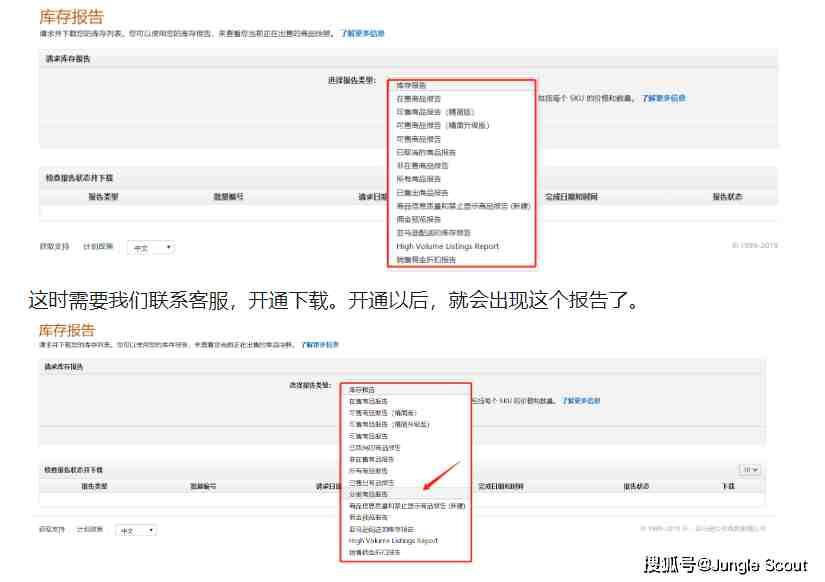Viewport: 825px width, 582px height.
Task: Select High Volume Listings Report in lower list
Action: (x=393, y=540)
